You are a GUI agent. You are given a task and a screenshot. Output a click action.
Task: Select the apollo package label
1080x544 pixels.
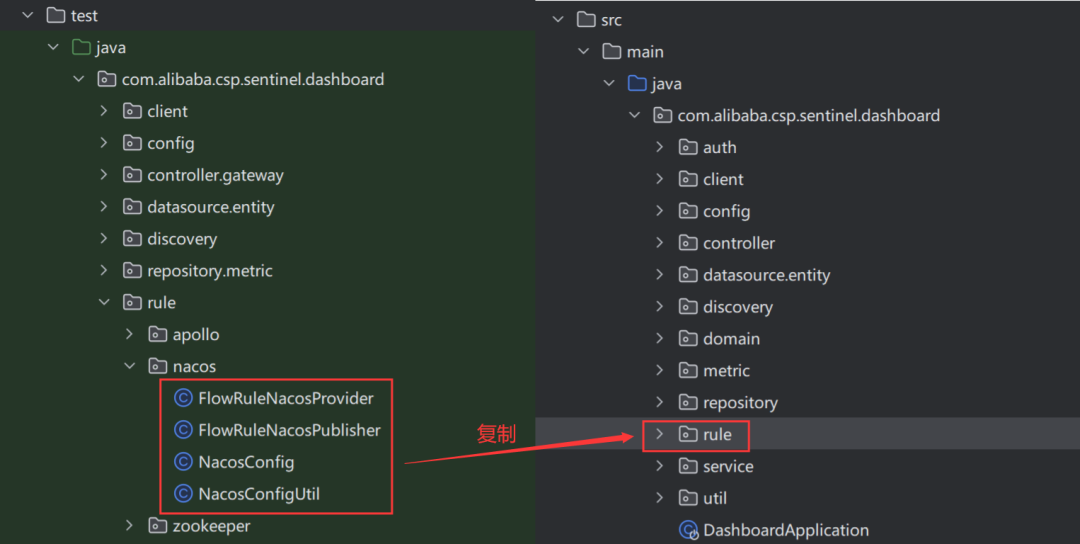(196, 335)
